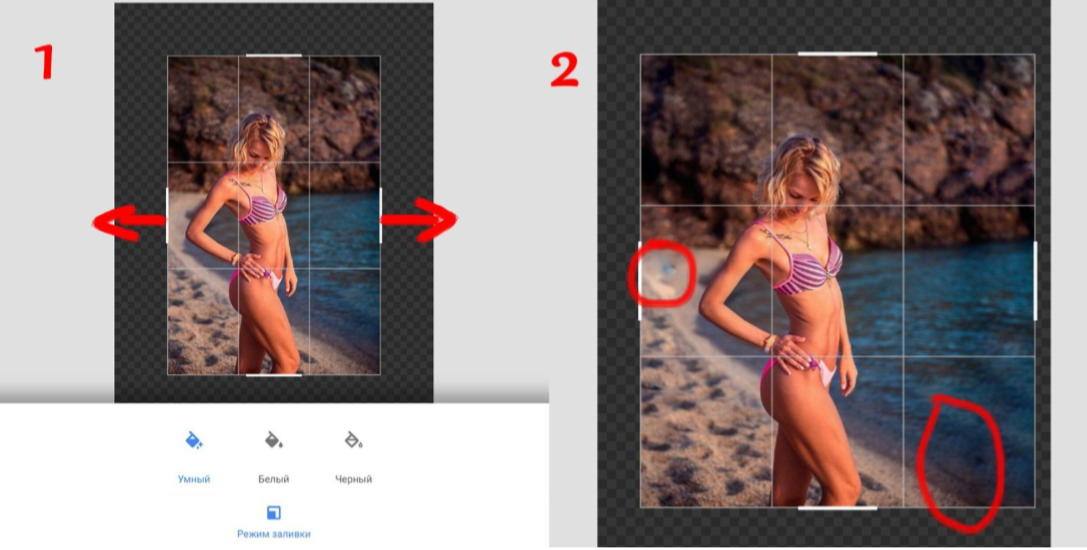Image resolution: width=1087 pixels, height=550 pixels.
Task: Select the Черный black fill icon
Action: [354, 440]
